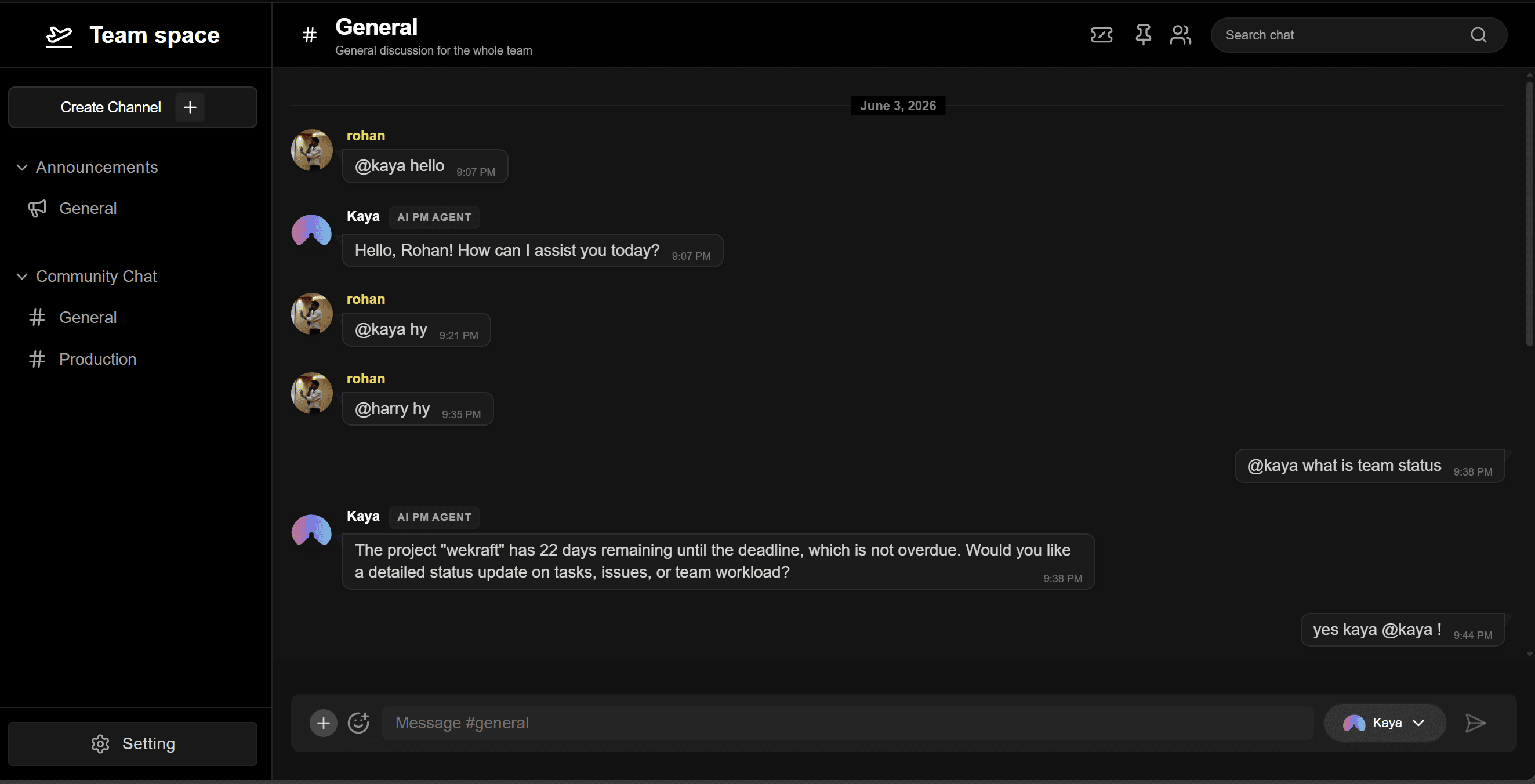Screen dimensions: 1535x784
Task: Click the attachment plus icon beside message box
Action: [324, 723]
